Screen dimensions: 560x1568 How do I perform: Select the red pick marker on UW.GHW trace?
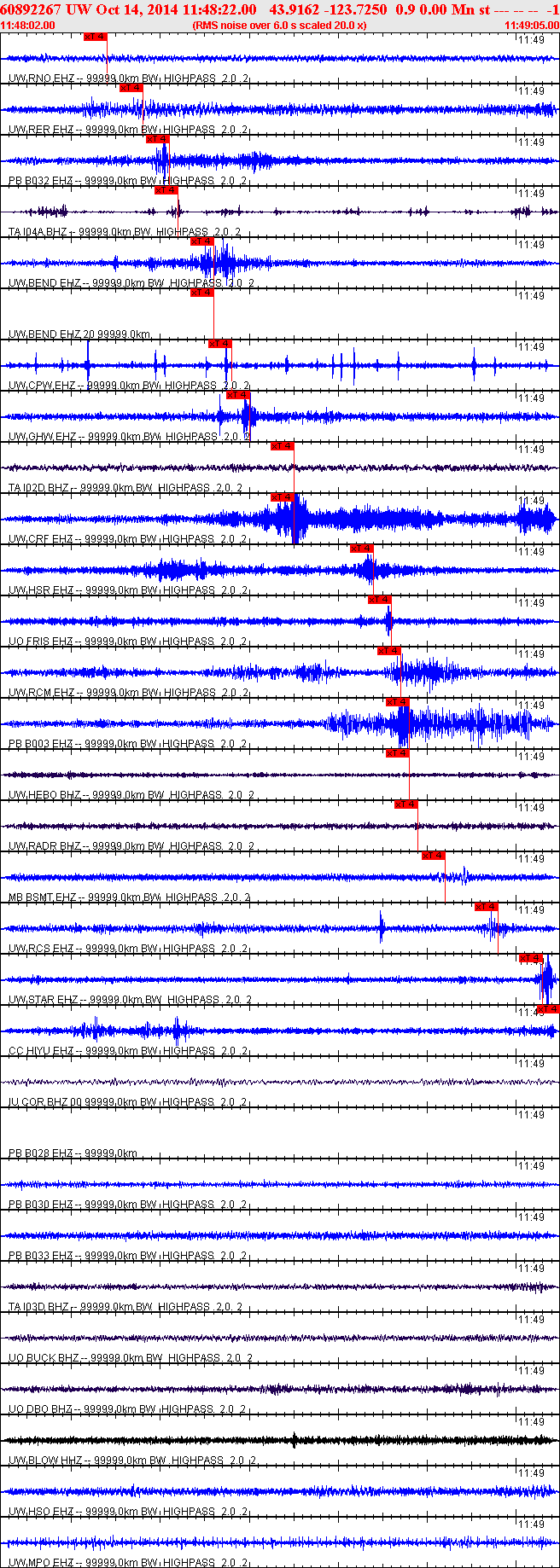[237, 395]
